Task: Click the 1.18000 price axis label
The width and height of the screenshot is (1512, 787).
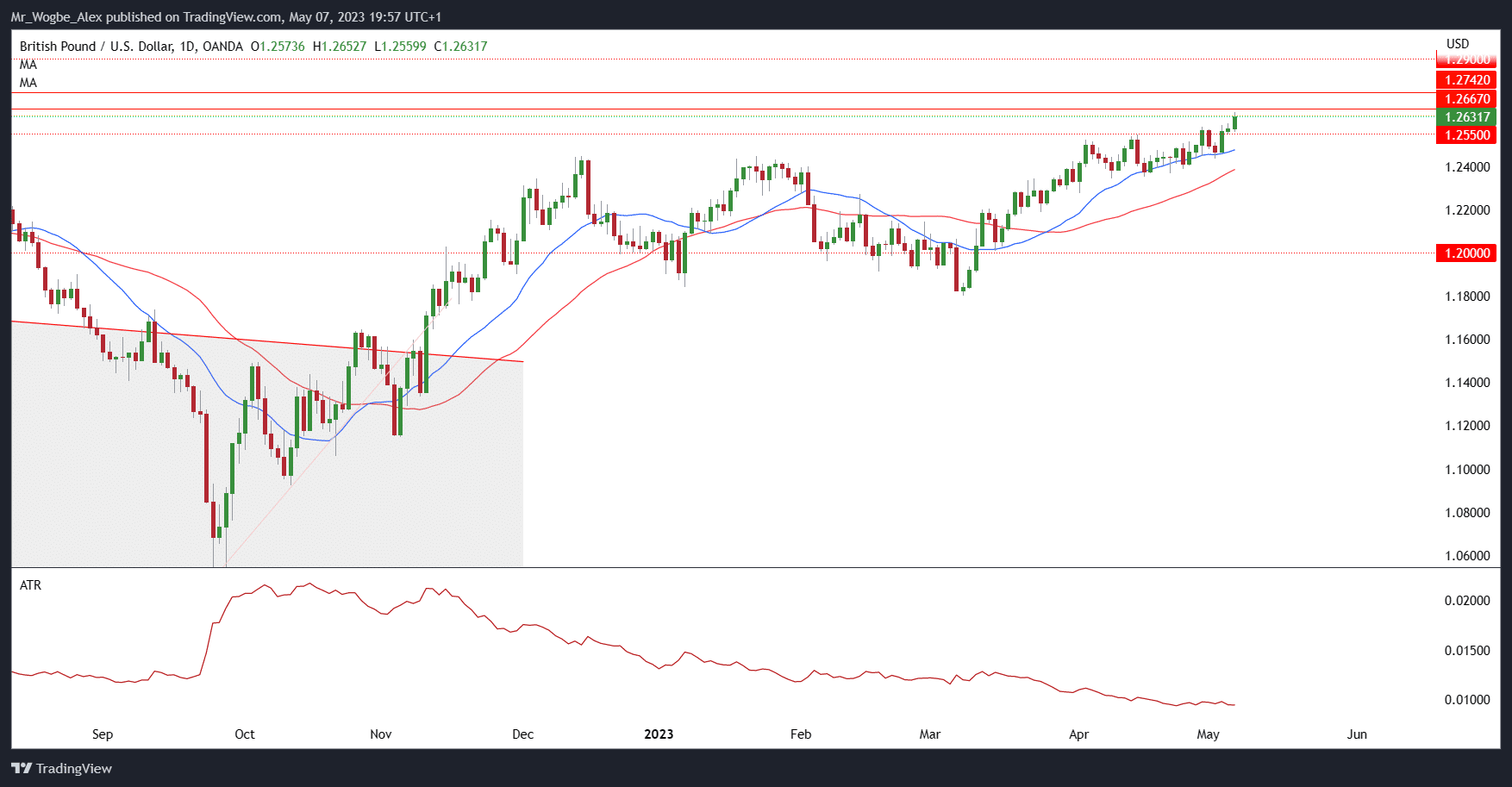Action: [x=1467, y=297]
